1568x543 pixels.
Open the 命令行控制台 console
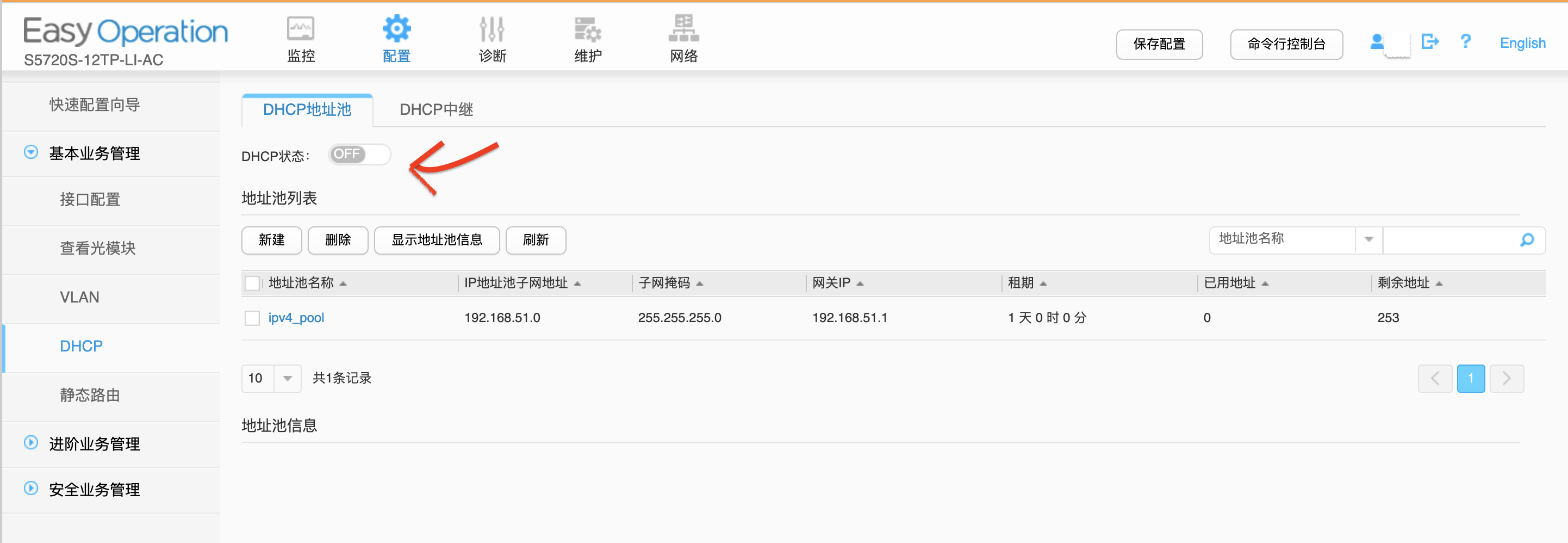pyautogui.click(x=1286, y=44)
